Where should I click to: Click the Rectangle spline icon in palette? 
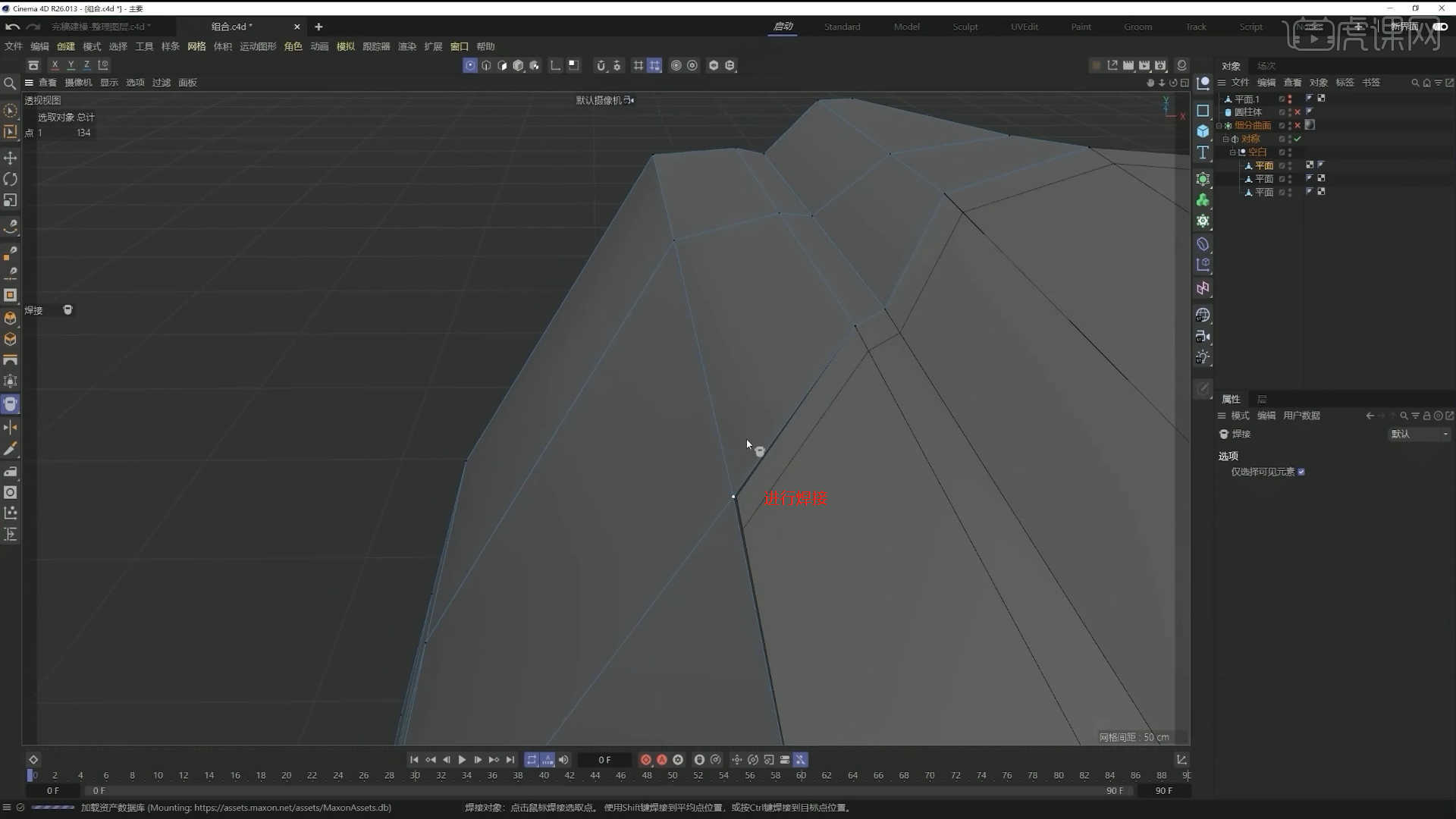[1203, 111]
